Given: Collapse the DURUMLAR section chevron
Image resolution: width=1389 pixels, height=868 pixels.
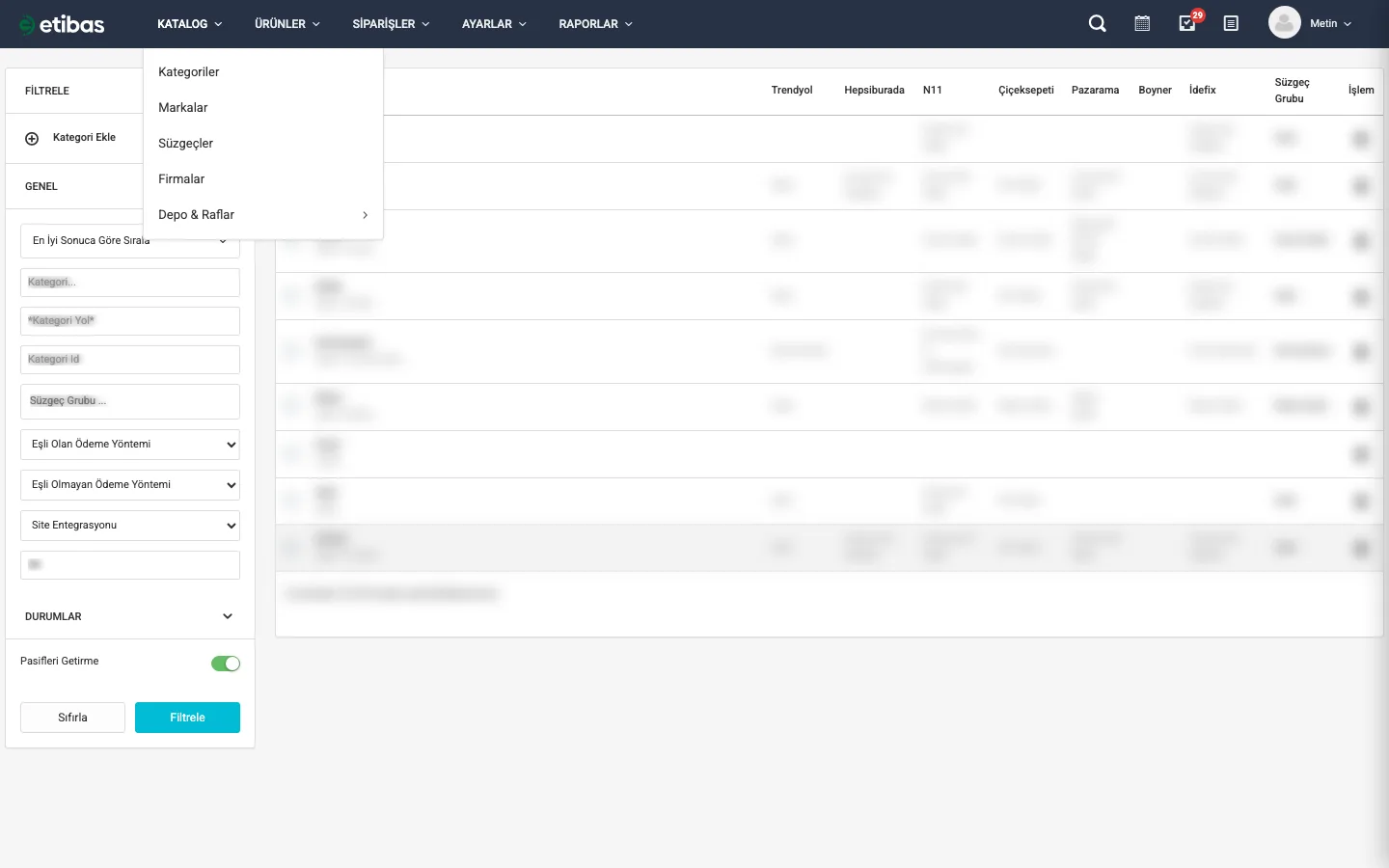Looking at the screenshot, I should [x=228, y=616].
